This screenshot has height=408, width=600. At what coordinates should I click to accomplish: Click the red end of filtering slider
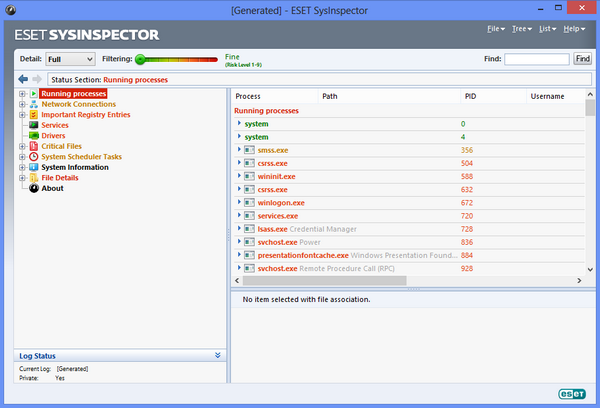[x=212, y=59]
